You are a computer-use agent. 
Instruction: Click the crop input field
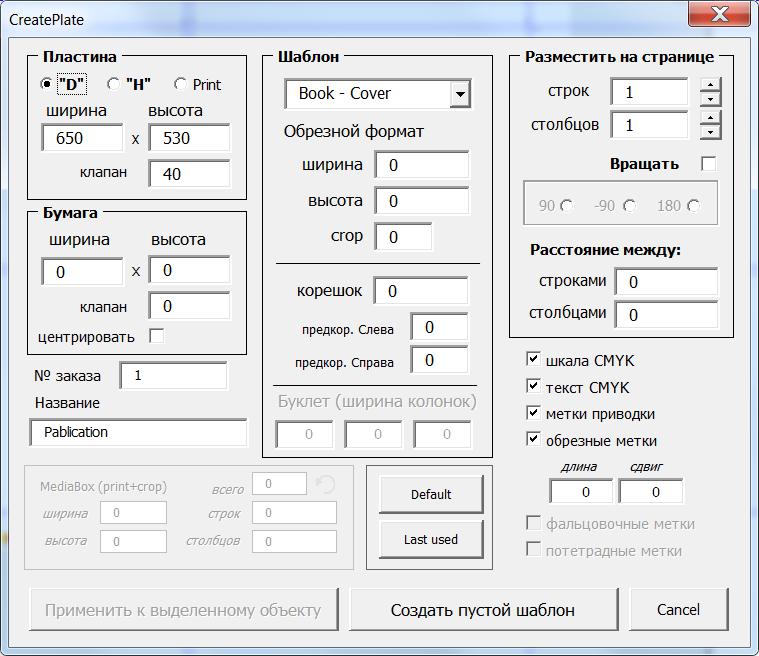coord(403,237)
